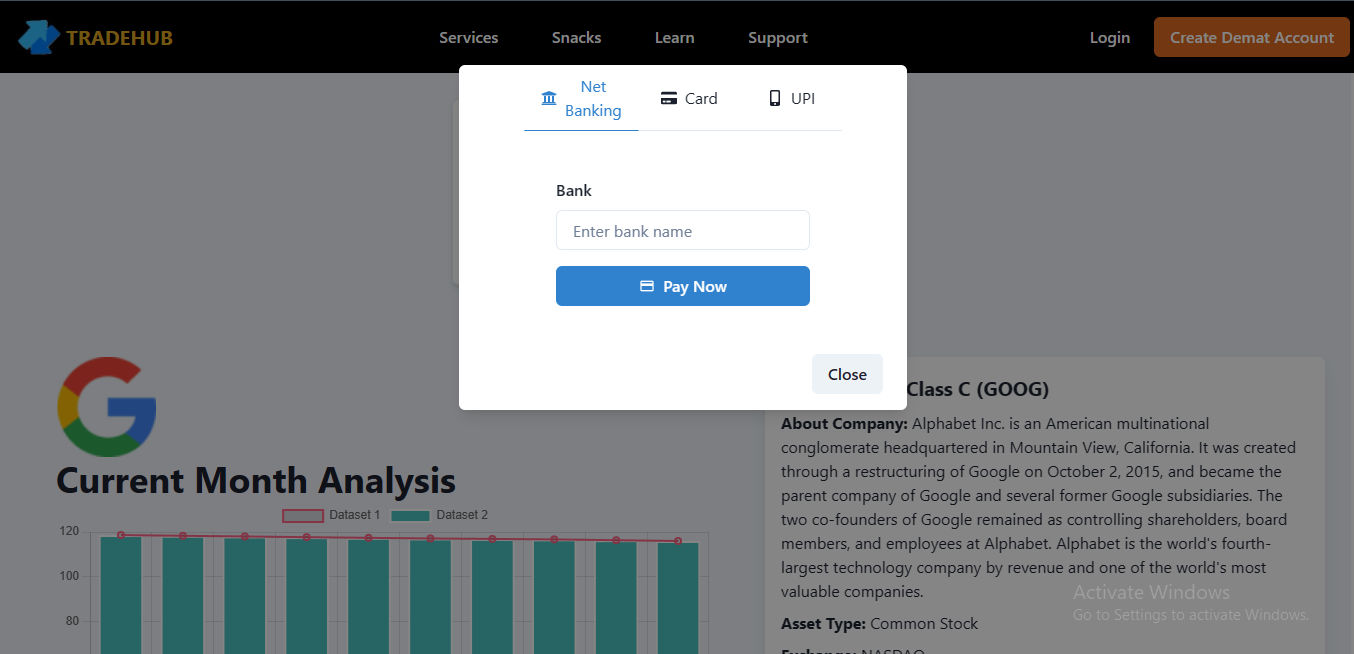
Task: Click the Google G logo image
Action: point(107,407)
